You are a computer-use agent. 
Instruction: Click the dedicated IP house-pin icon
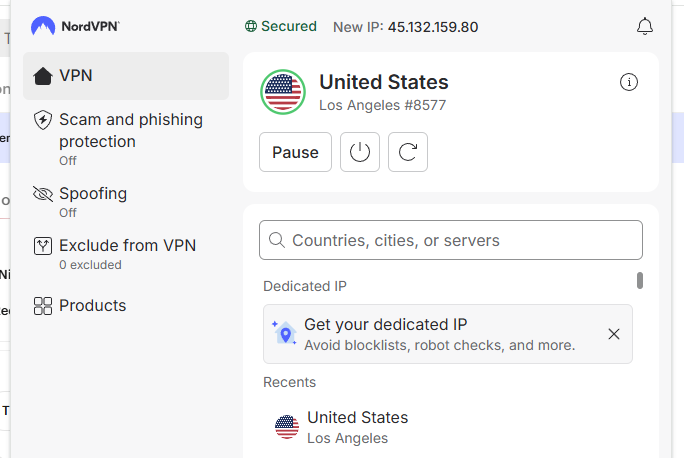(284, 333)
